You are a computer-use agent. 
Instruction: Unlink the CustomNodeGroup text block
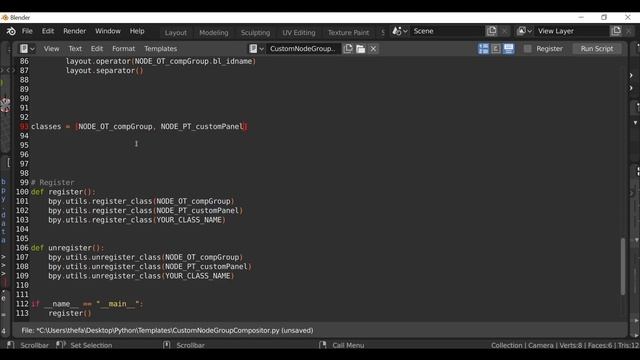click(x=373, y=49)
